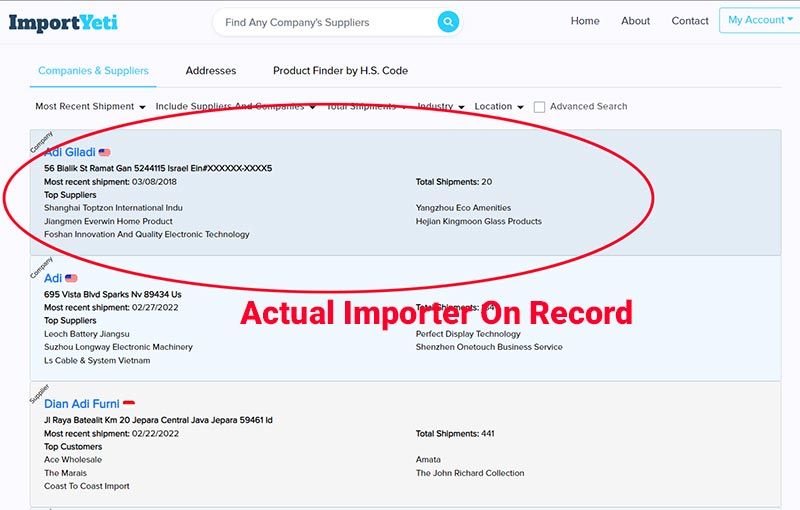800x510 pixels.
Task: Click customer The Marais
Action: (x=65, y=473)
